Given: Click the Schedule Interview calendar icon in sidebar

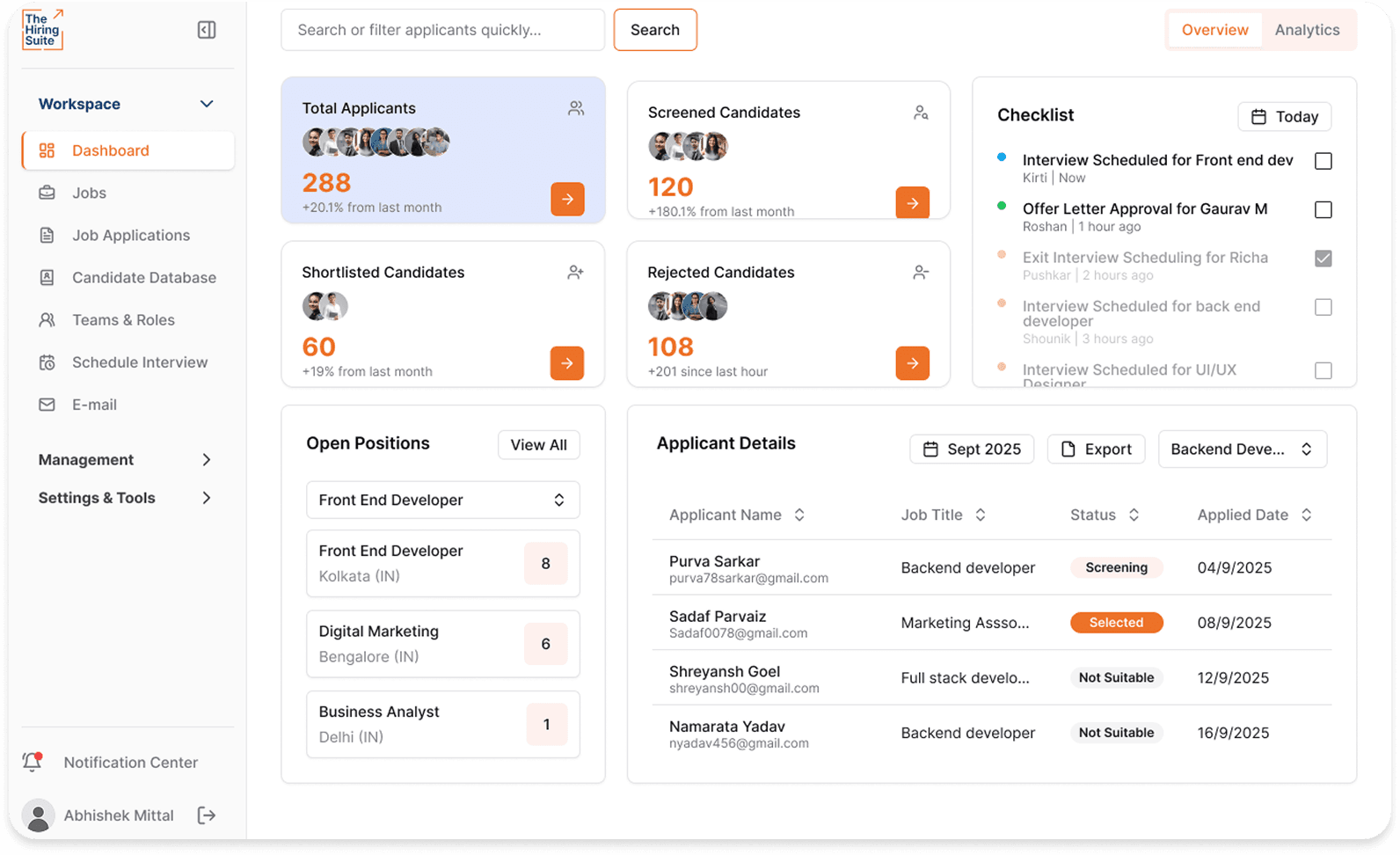Looking at the screenshot, I should click(x=47, y=362).
